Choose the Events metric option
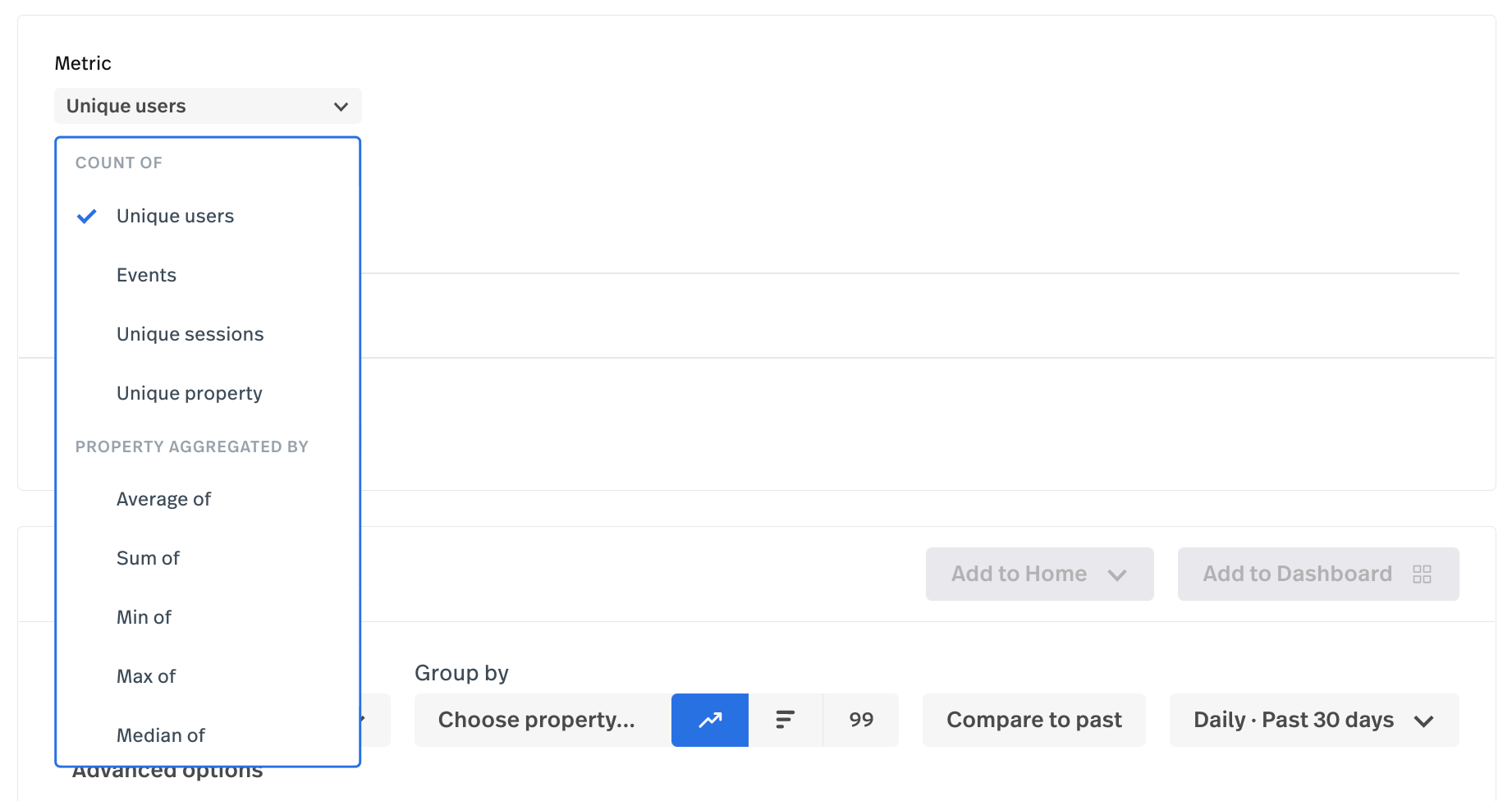The height and width of the screenshot is (801, 1512). 208,275
